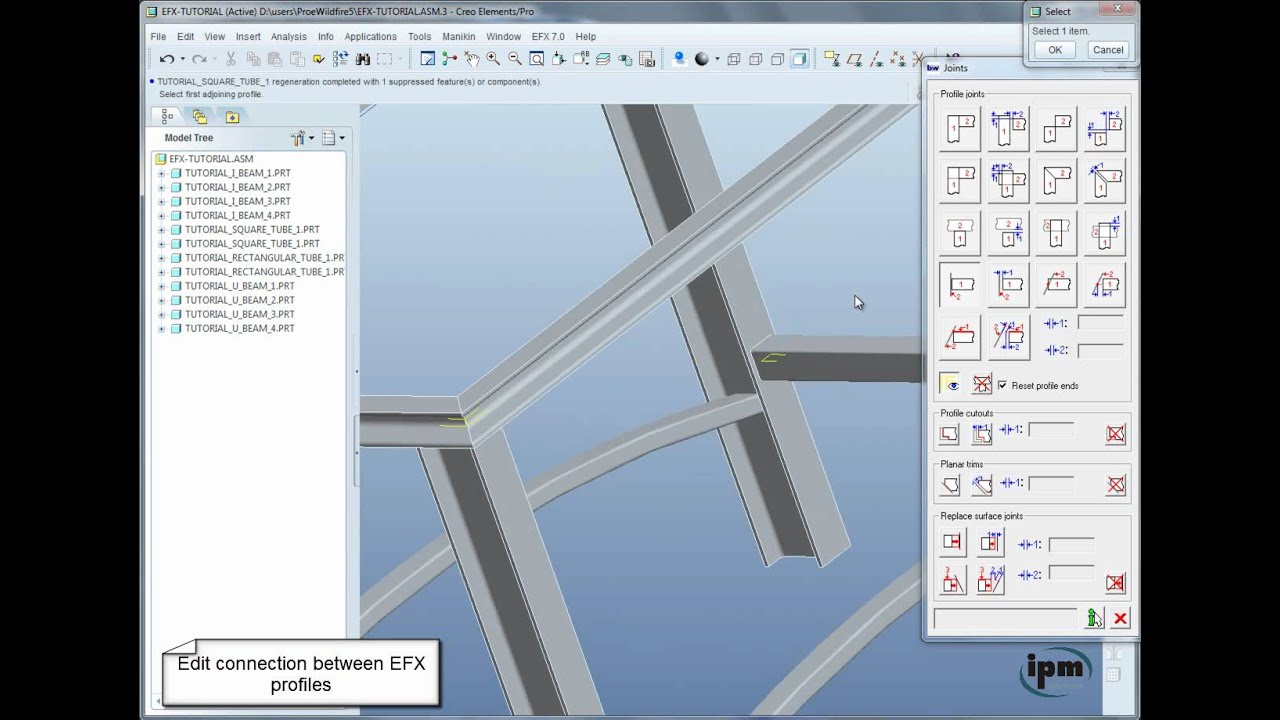Click the shaded sphere display icon
1280x720 pixels.
[701, 59]
